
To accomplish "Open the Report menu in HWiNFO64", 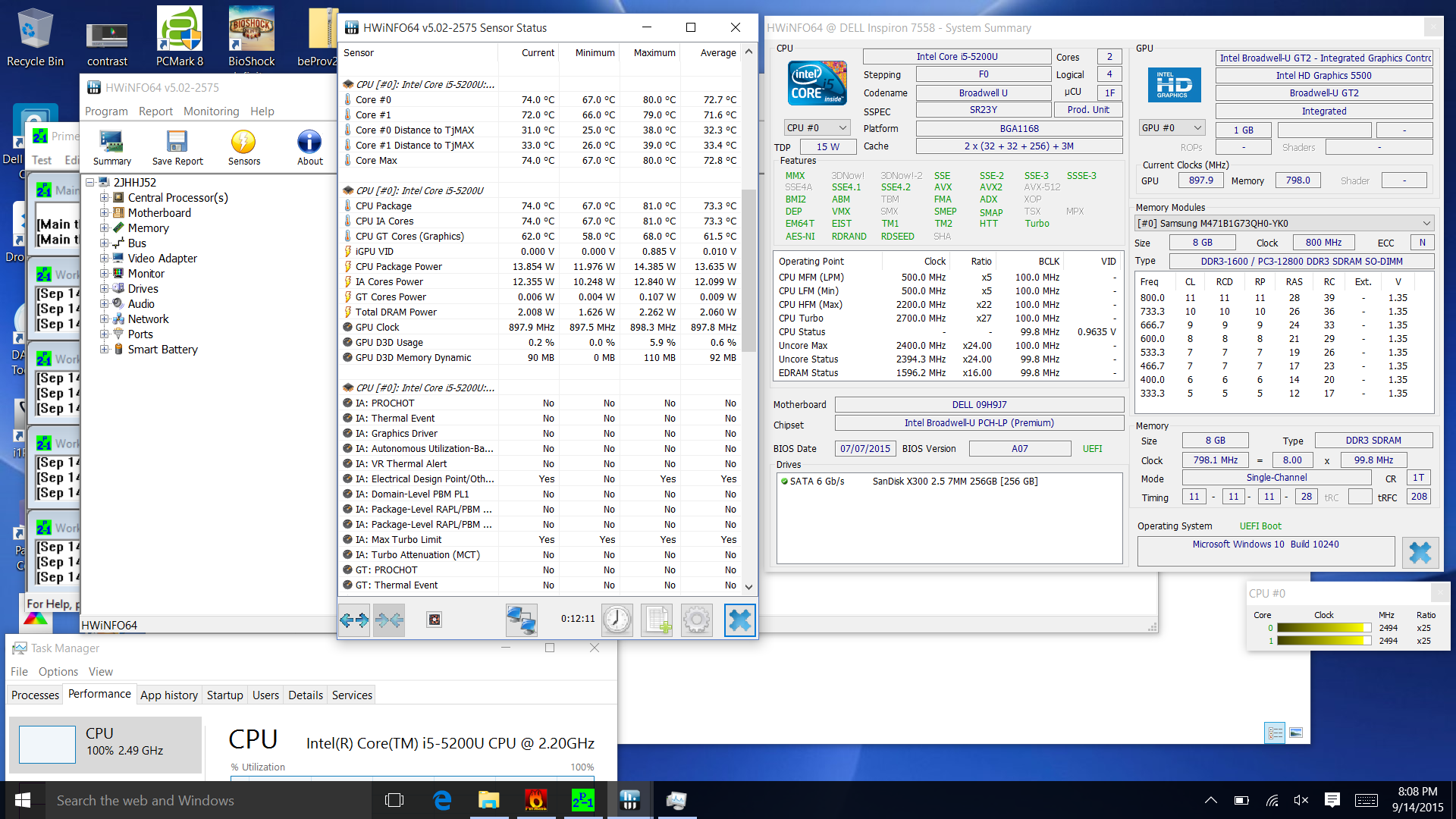I will tap(155, 111).
